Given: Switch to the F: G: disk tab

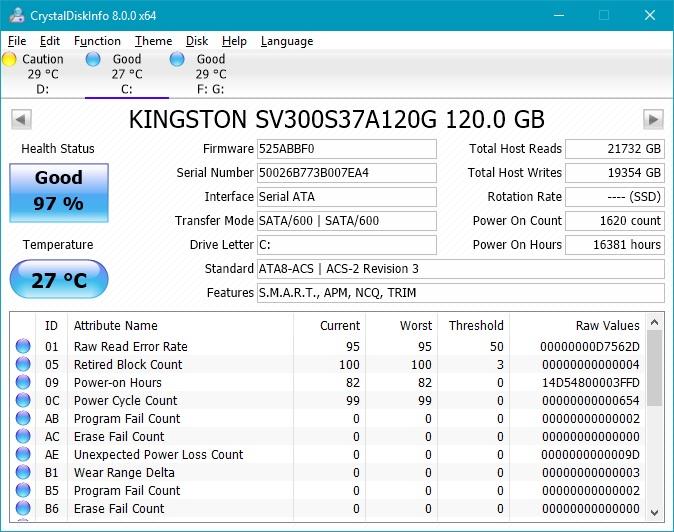Looking at the screenshot, I should pos(211,74).
